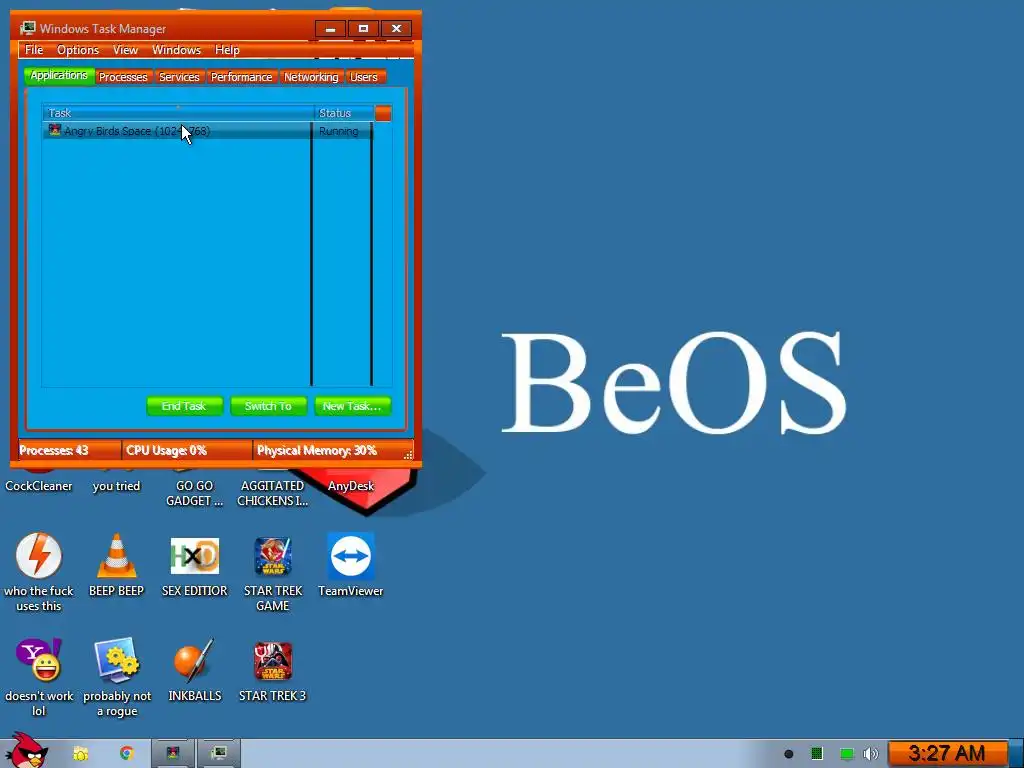
Task: Select the Task Manager taskbar button
Action: coord(219,753)
